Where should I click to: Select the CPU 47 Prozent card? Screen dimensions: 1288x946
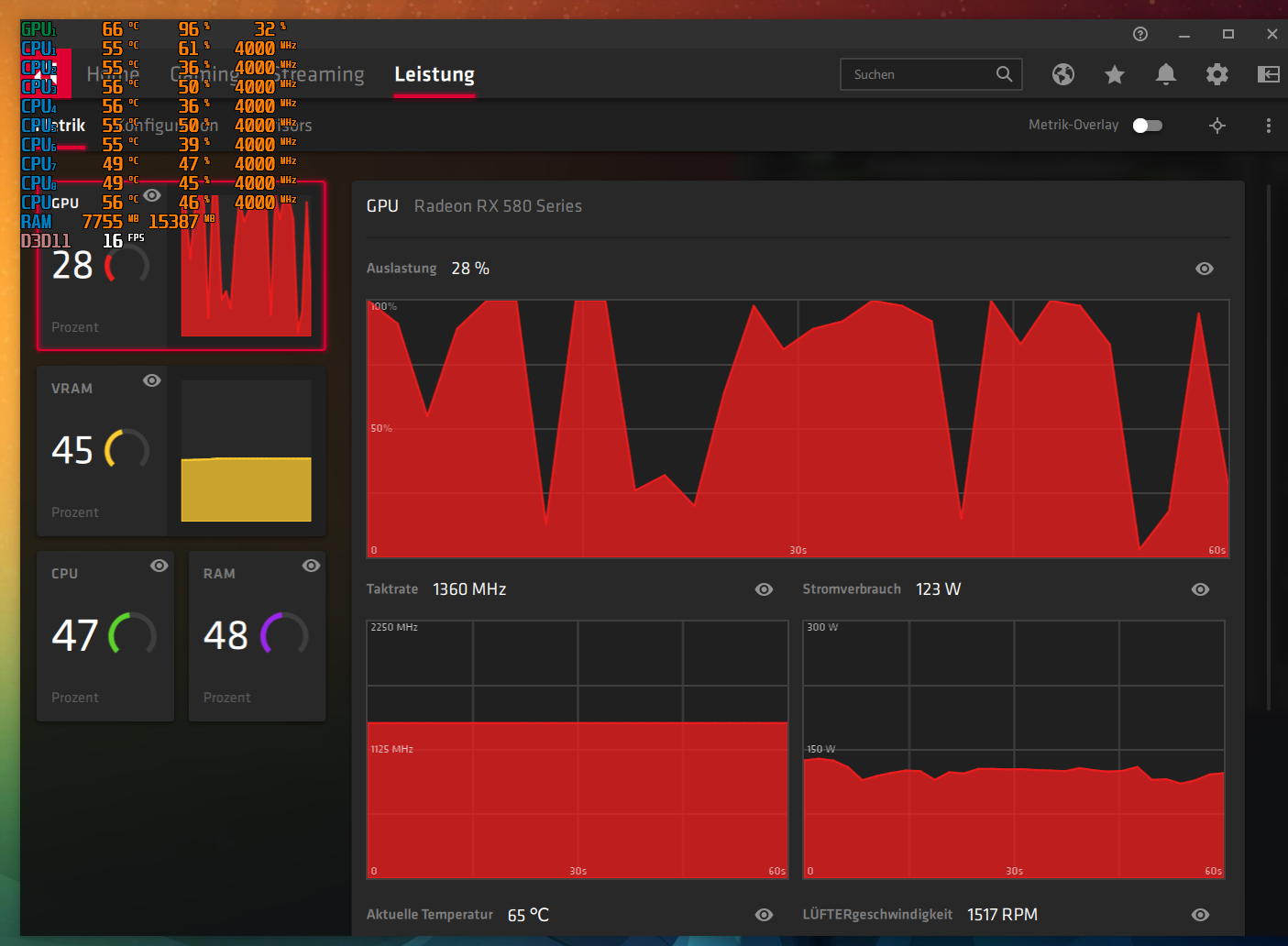(105, 636)
